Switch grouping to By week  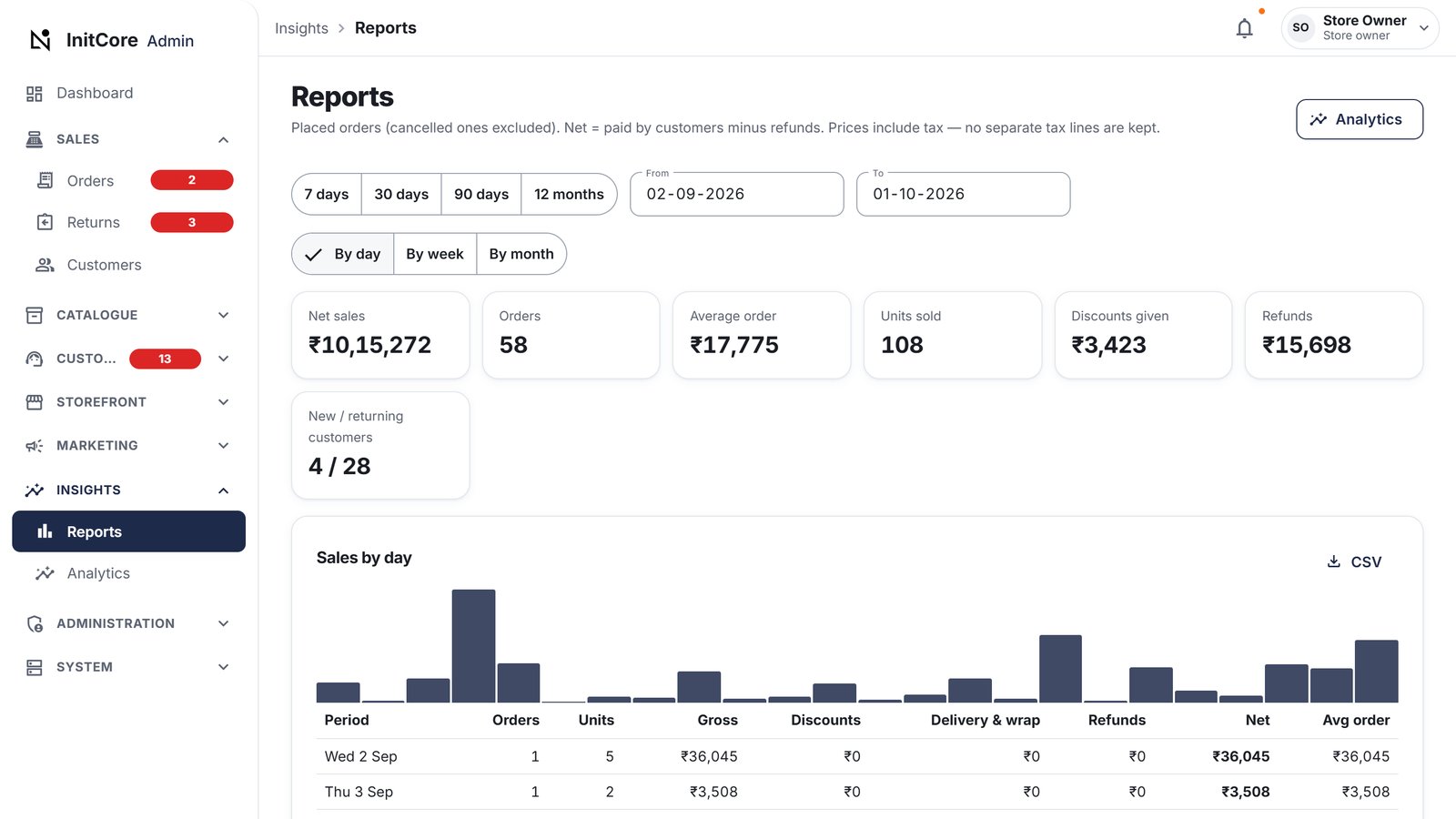(x=435, y=254)
